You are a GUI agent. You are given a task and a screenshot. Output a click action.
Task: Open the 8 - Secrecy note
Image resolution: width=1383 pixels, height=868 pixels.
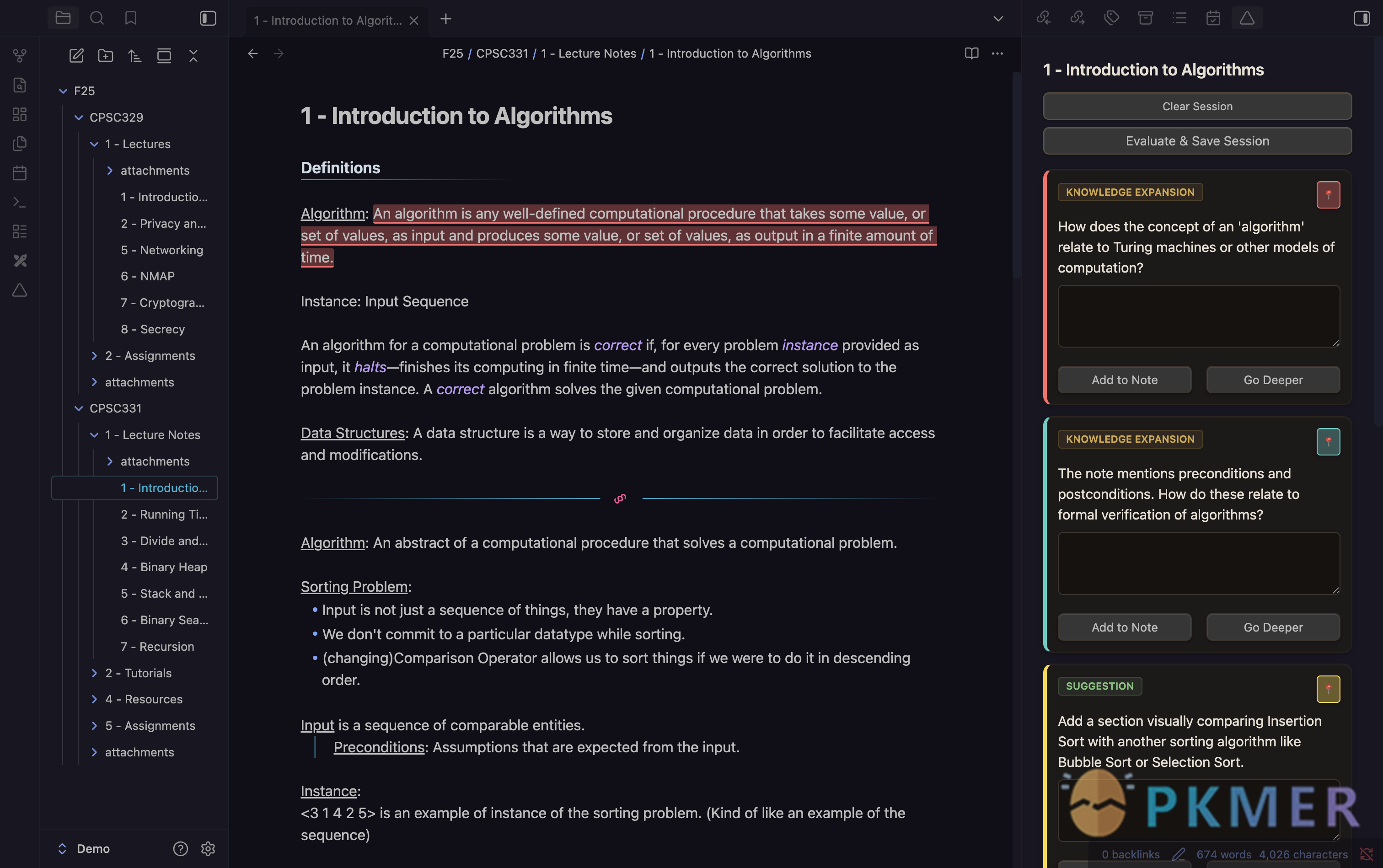153,329
